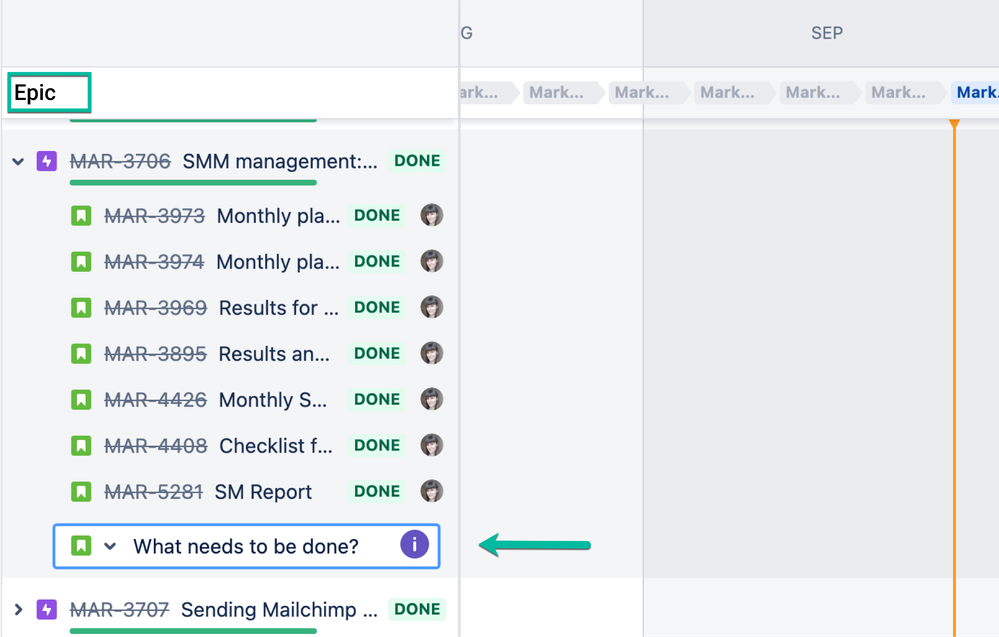Type in the What needs to be done field
This screenshot has height=637, width=999.
click(247, 546)
